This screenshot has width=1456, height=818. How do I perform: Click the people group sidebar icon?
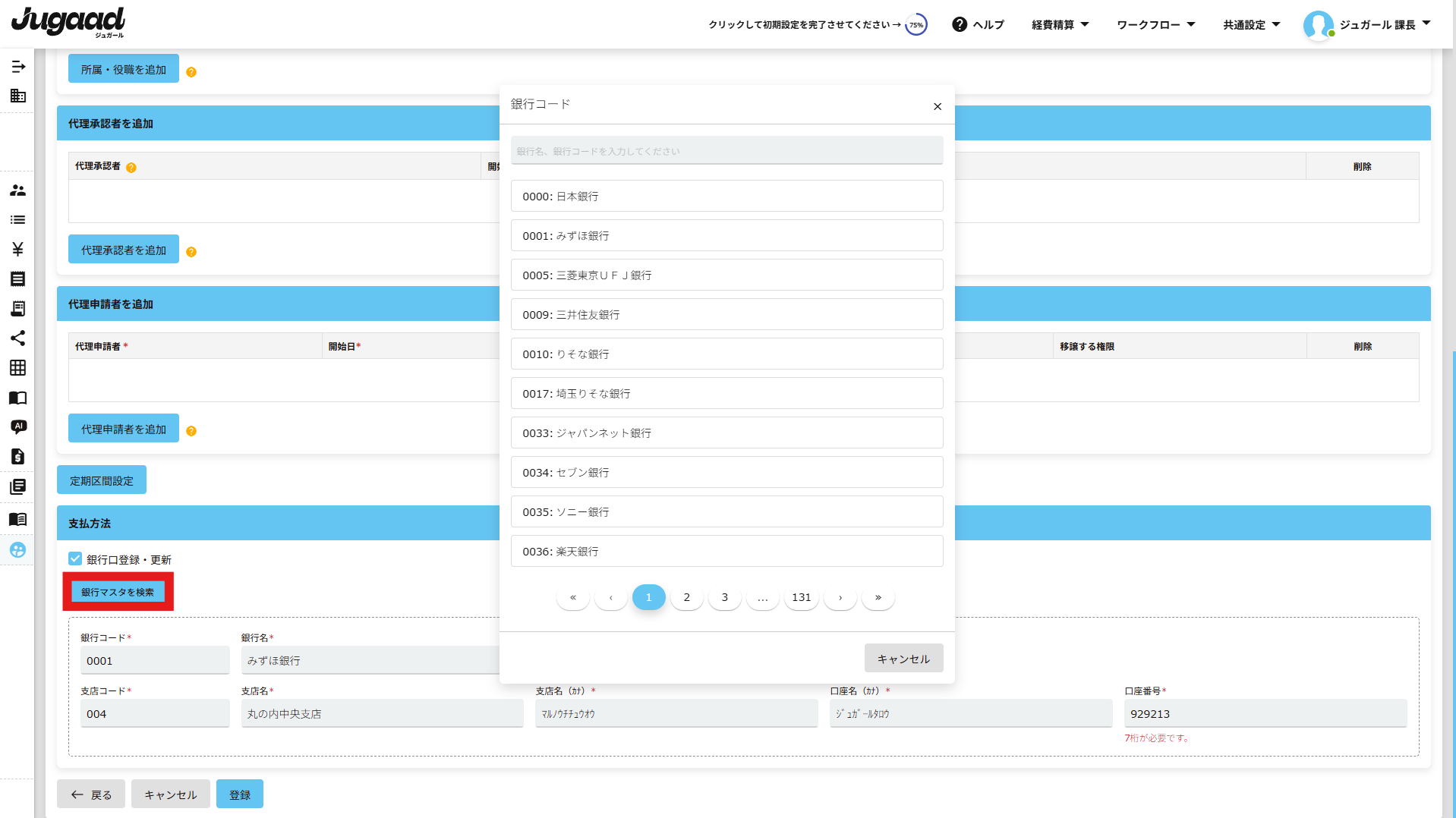pyautogui.click(x=17, y=190)
